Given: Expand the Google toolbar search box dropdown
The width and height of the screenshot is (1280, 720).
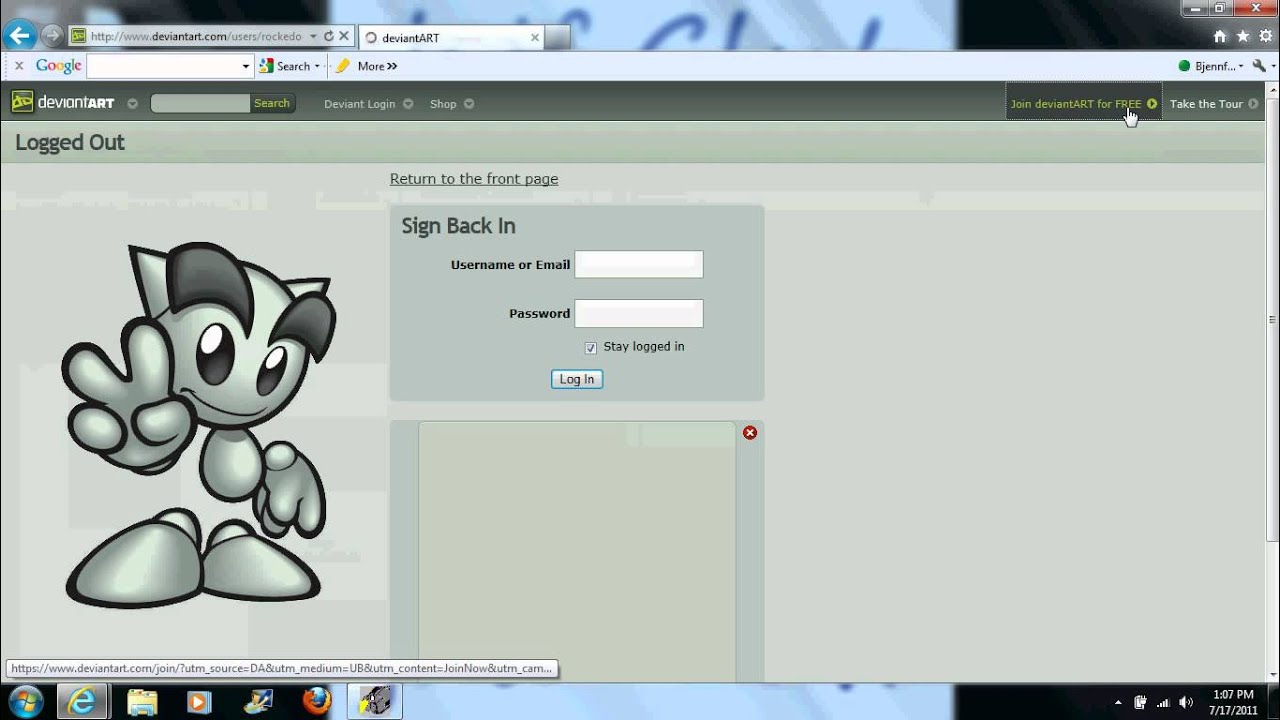Looking at the screenshot, I should click(246, 66).
